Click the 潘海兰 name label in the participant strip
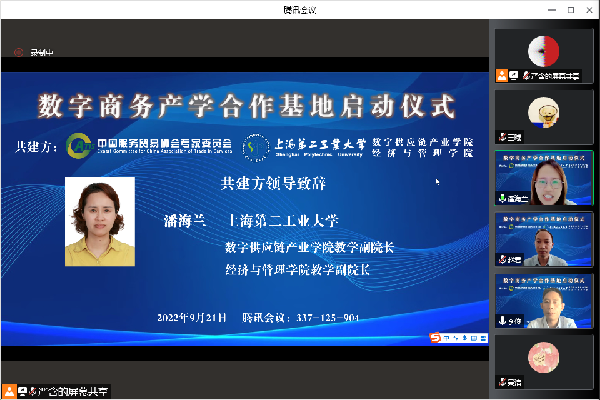The width and height of the screenshot is (600, 400). pyautogui.click(x=518, y=199)
